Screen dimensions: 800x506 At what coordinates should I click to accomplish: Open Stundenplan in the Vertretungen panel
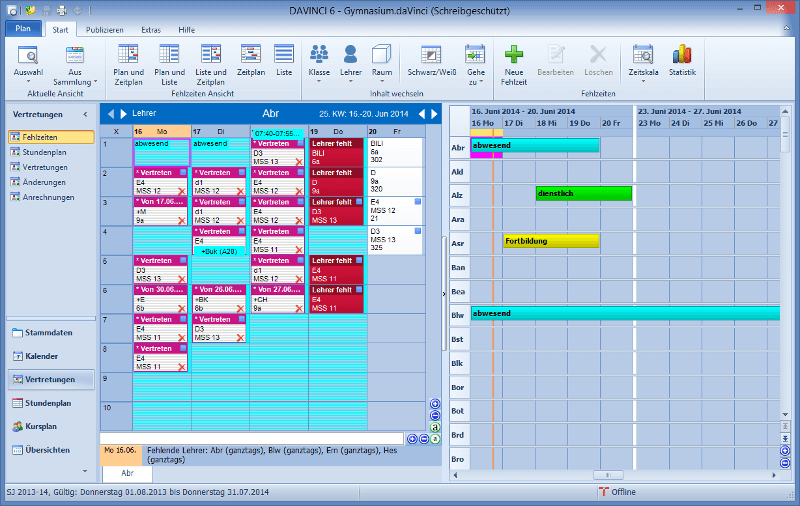click(44, 152)
